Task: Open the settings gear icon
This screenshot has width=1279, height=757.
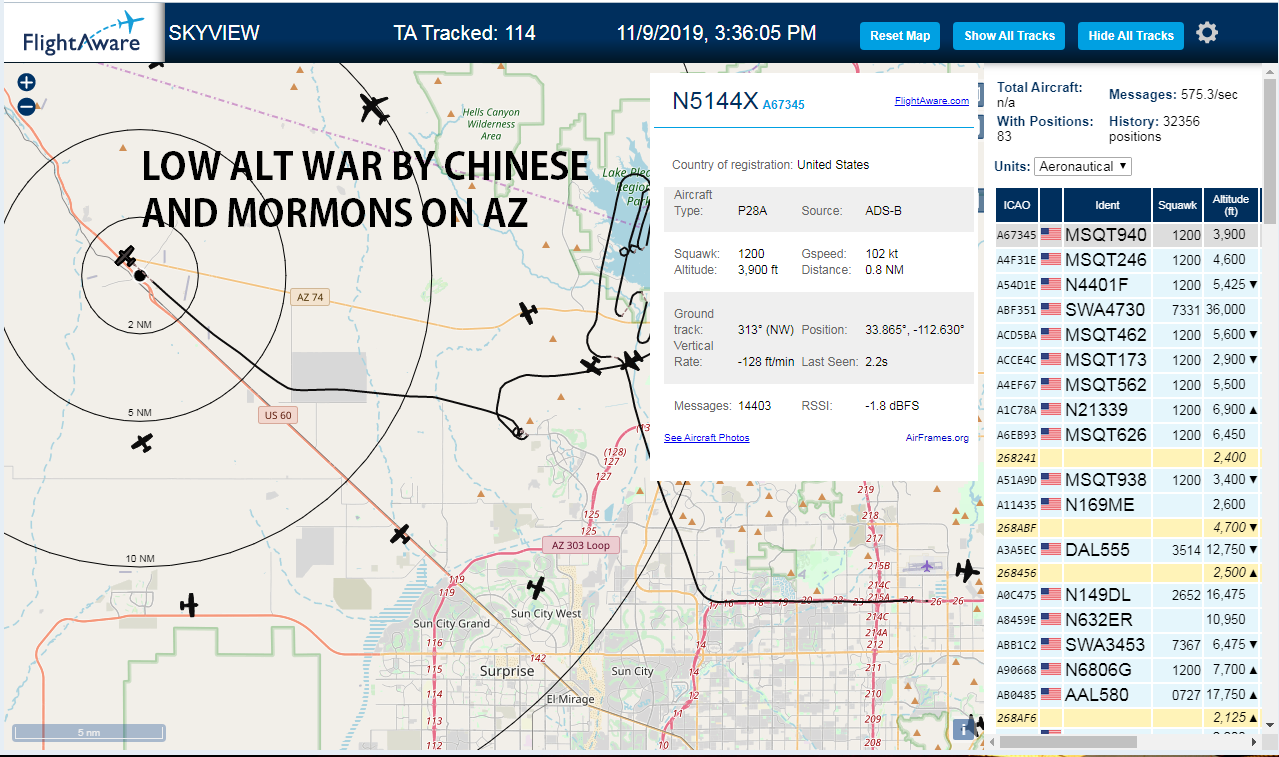Action: coord(1207,33)
